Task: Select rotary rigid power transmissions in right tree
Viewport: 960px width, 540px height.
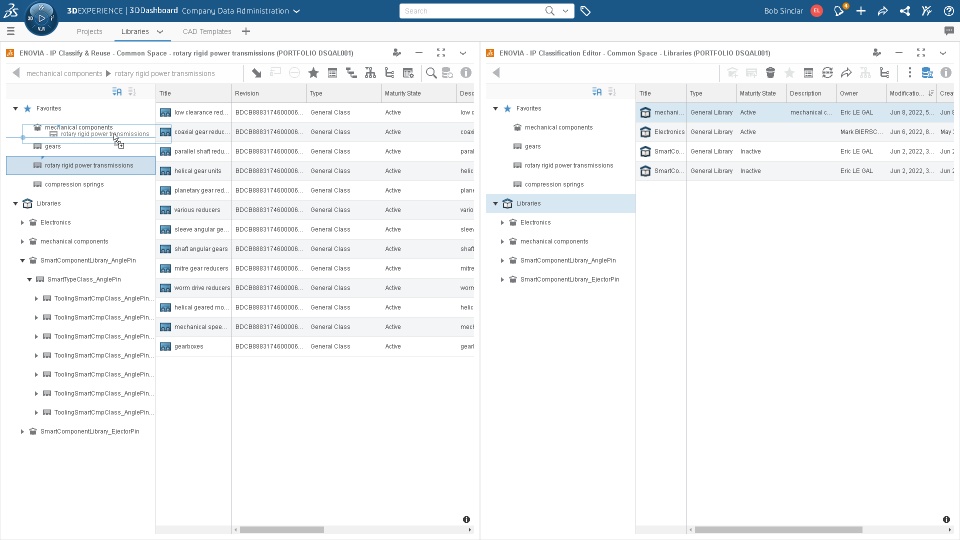Action: 569,165
